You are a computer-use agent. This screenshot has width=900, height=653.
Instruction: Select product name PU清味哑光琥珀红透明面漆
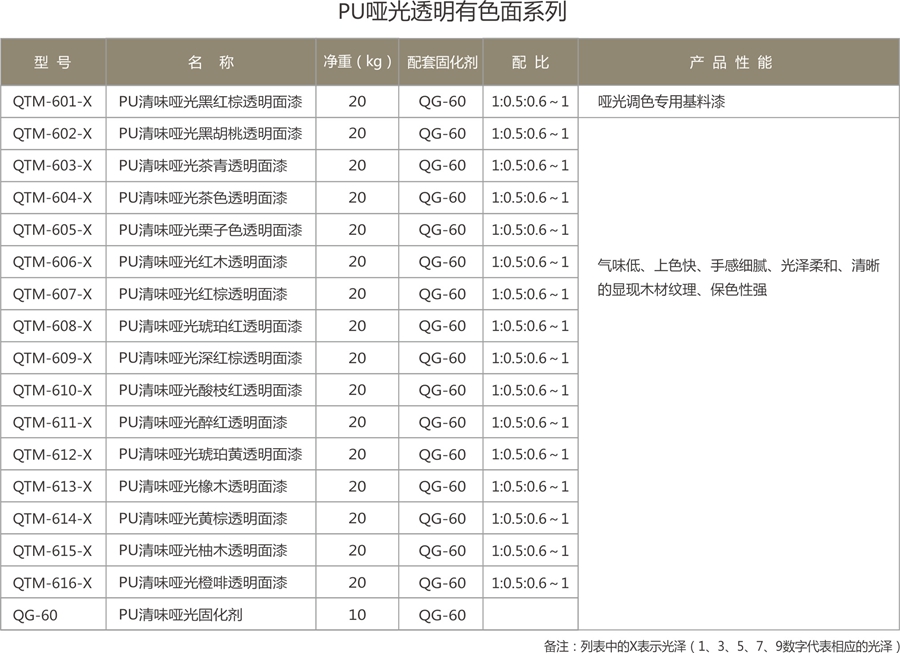(210, 326)
